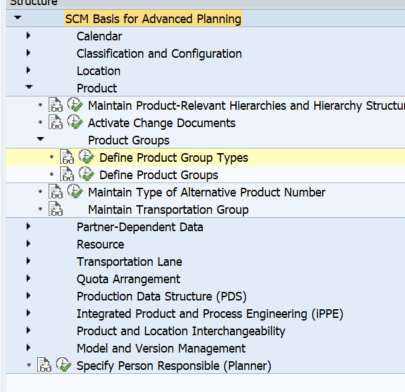The height and width of the screenshot is (392, 405).
Task: Collapse the Product Groups folder
Action: pyautogui.click(x=40, y=139)
